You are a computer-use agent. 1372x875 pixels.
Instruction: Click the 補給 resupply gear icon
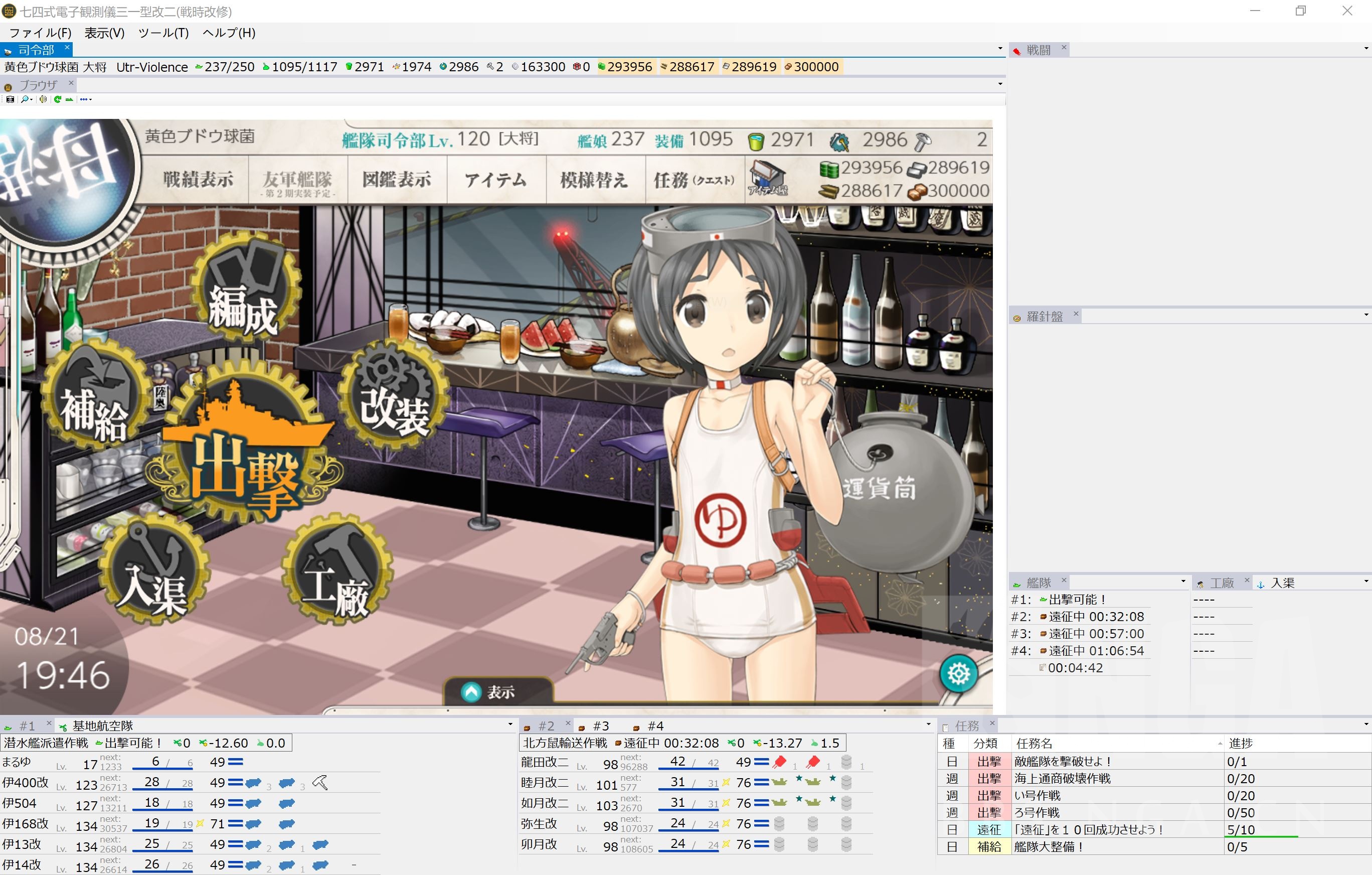94,399
